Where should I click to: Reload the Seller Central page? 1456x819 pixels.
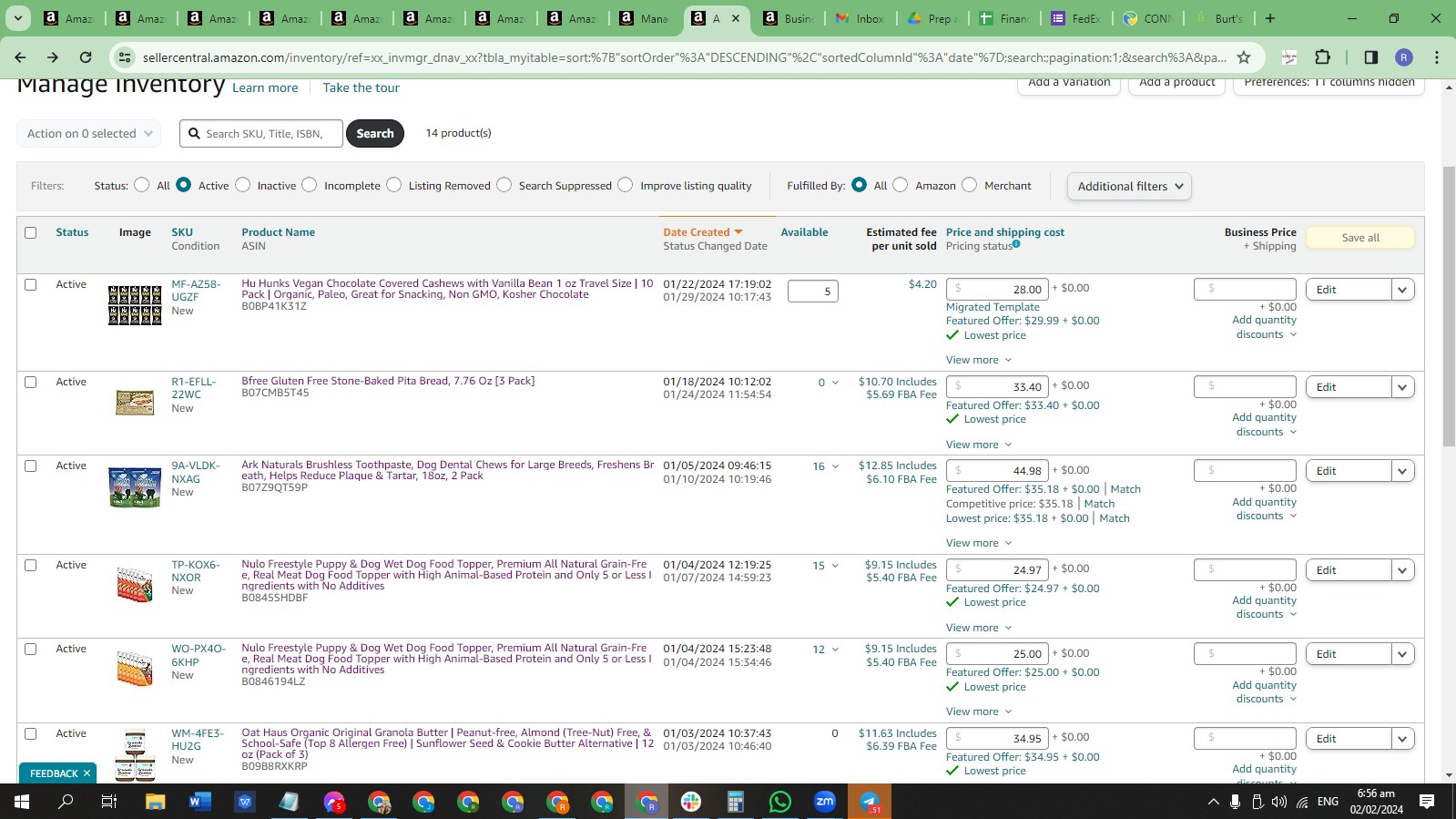86,57
